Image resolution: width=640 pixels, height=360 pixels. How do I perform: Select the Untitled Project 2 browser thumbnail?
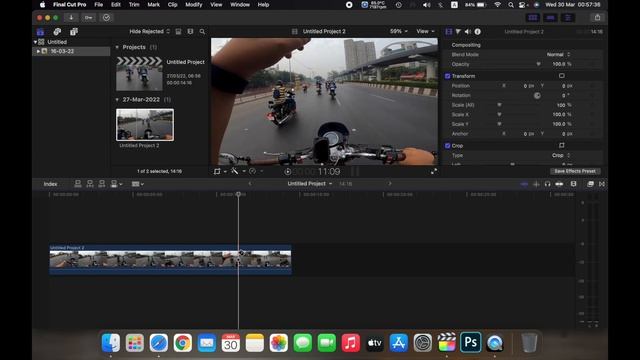point(145,124)
